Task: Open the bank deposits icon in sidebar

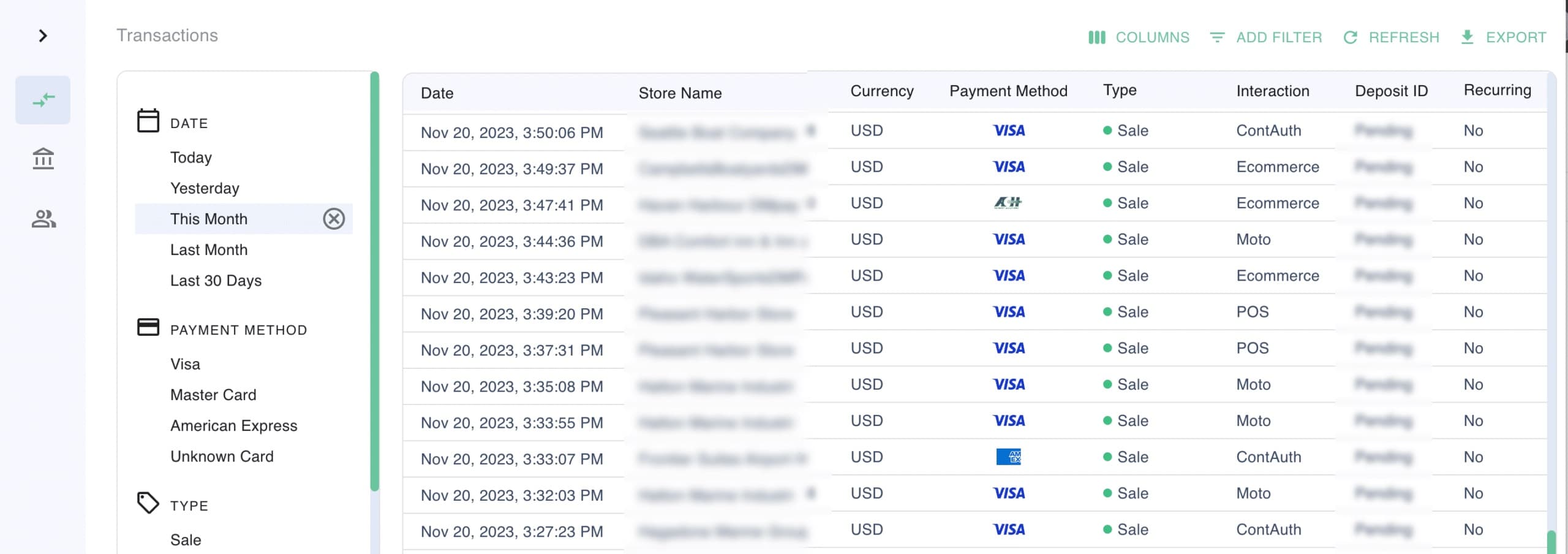Action: [x=43, y=159]
